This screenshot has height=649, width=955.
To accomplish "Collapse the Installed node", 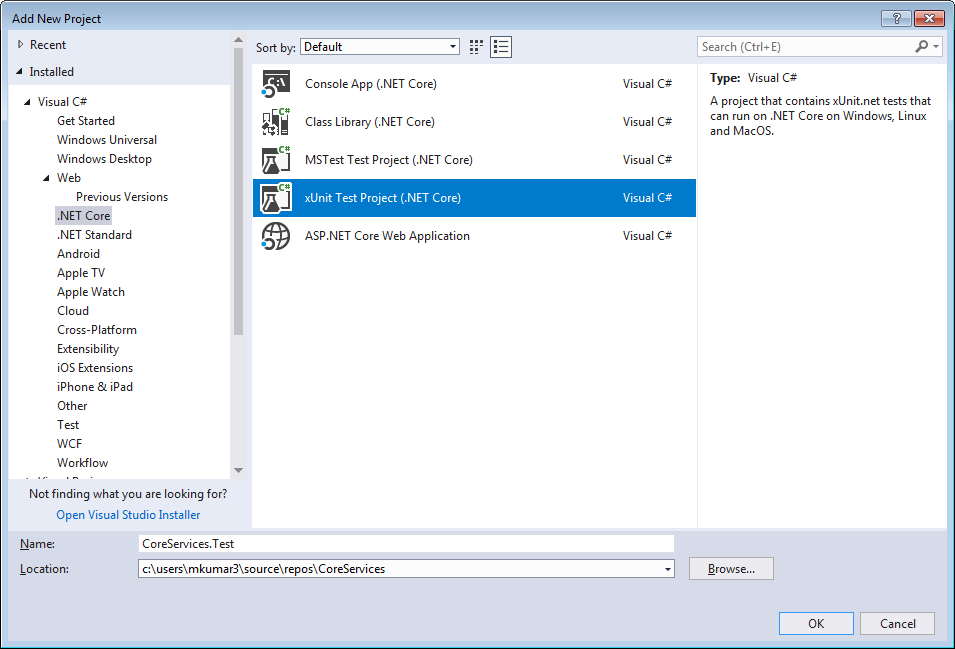I will [19, 72].
